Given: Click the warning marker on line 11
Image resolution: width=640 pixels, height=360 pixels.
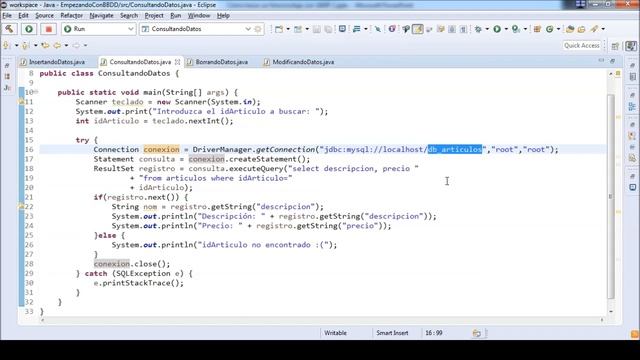Looking at the screenshot, I should pos(21,102).
